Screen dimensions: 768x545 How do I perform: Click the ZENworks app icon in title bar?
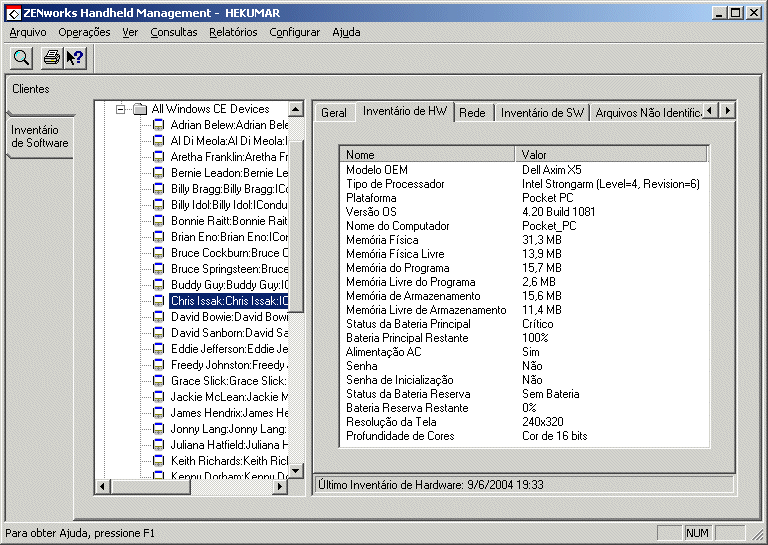coord(14,13)
